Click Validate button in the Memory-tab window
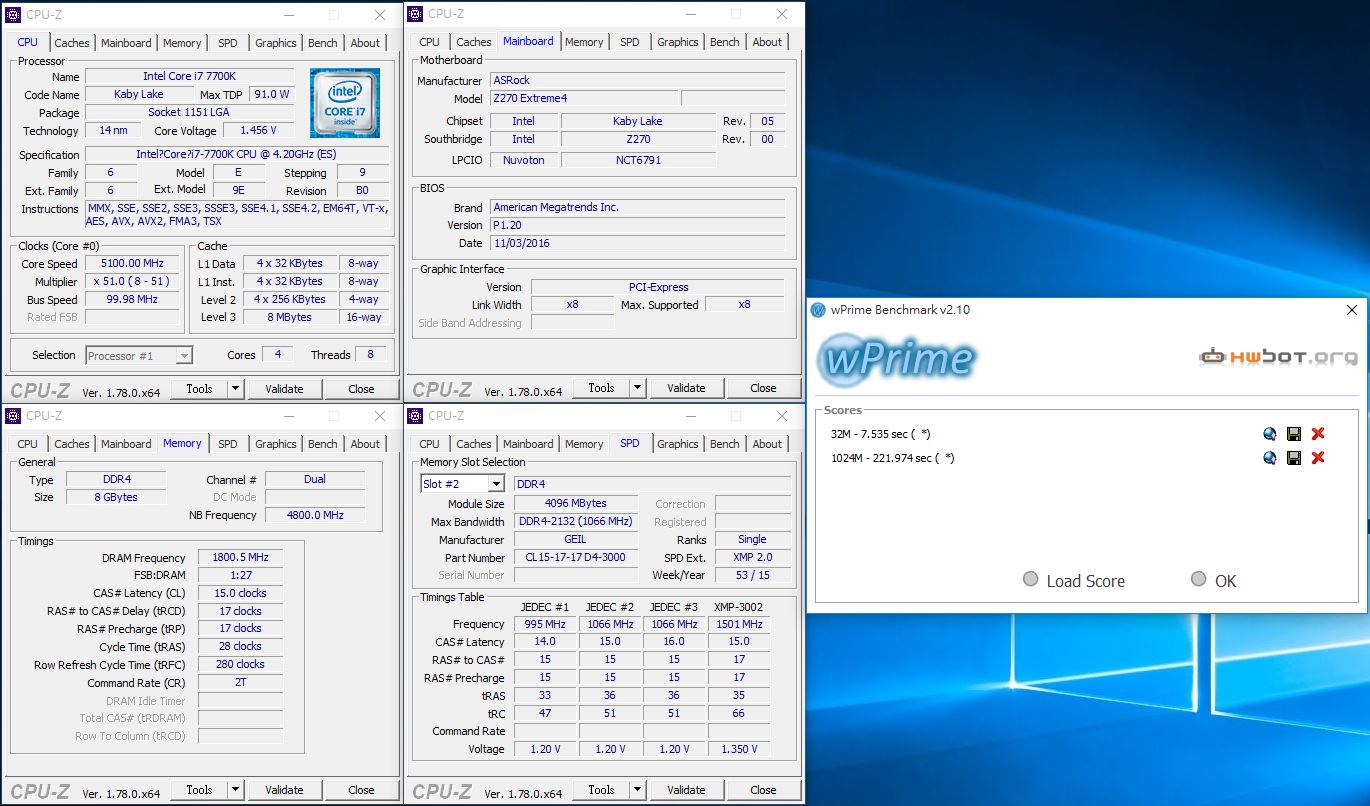The width and height of the screenshot is (1370, 806). (284, 790)
